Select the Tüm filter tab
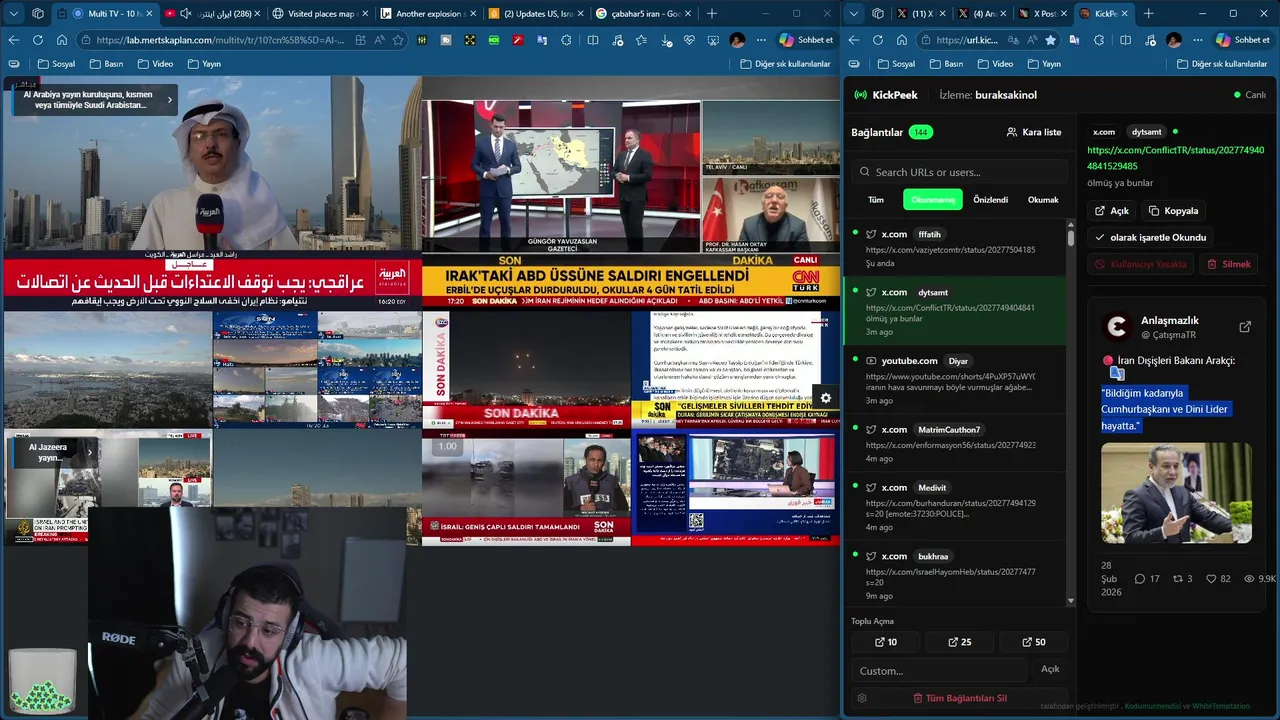 (875, 200)
